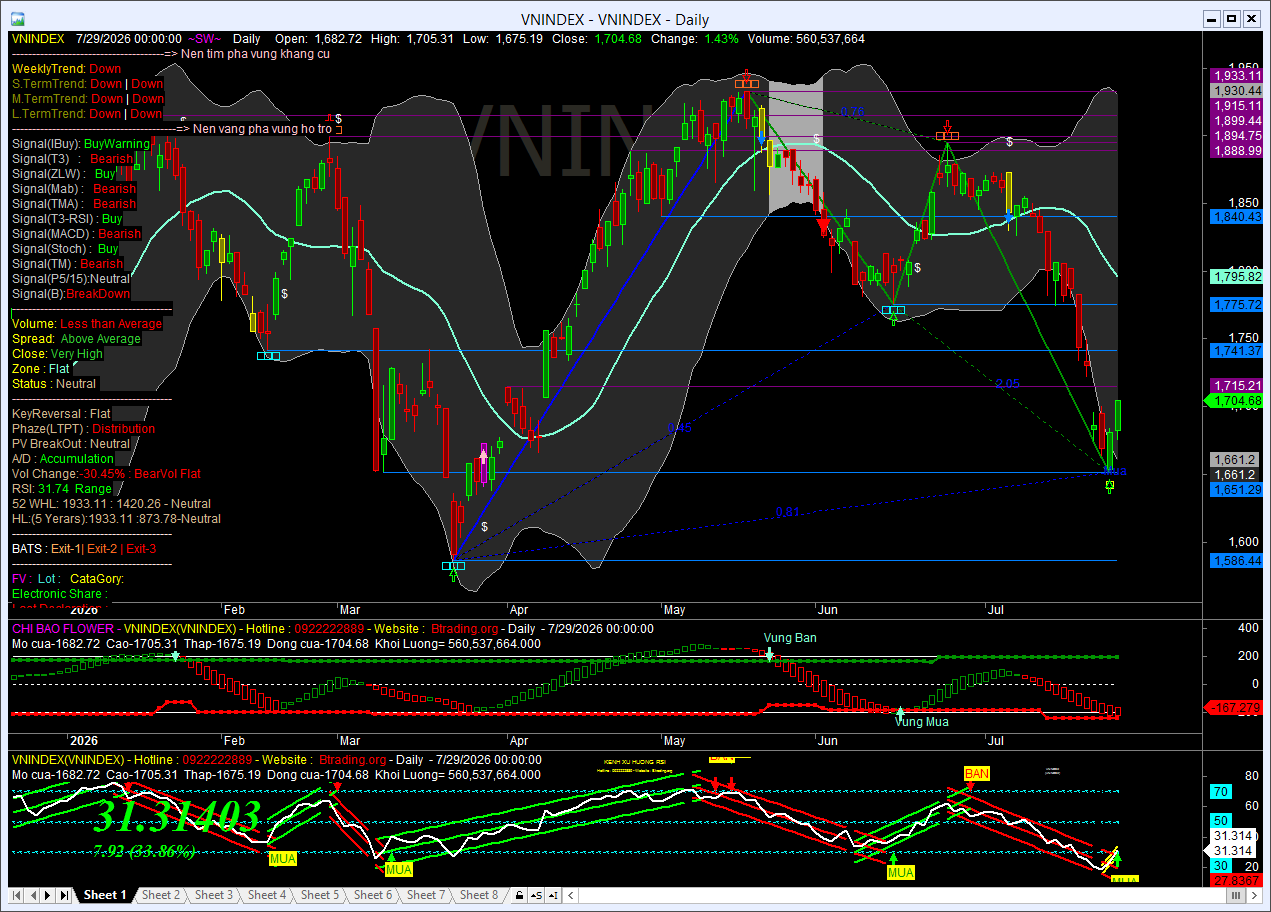Screen dimensions: 1271x912
Task: Maximize the VNINDEX chart window
Action: 1232,18
